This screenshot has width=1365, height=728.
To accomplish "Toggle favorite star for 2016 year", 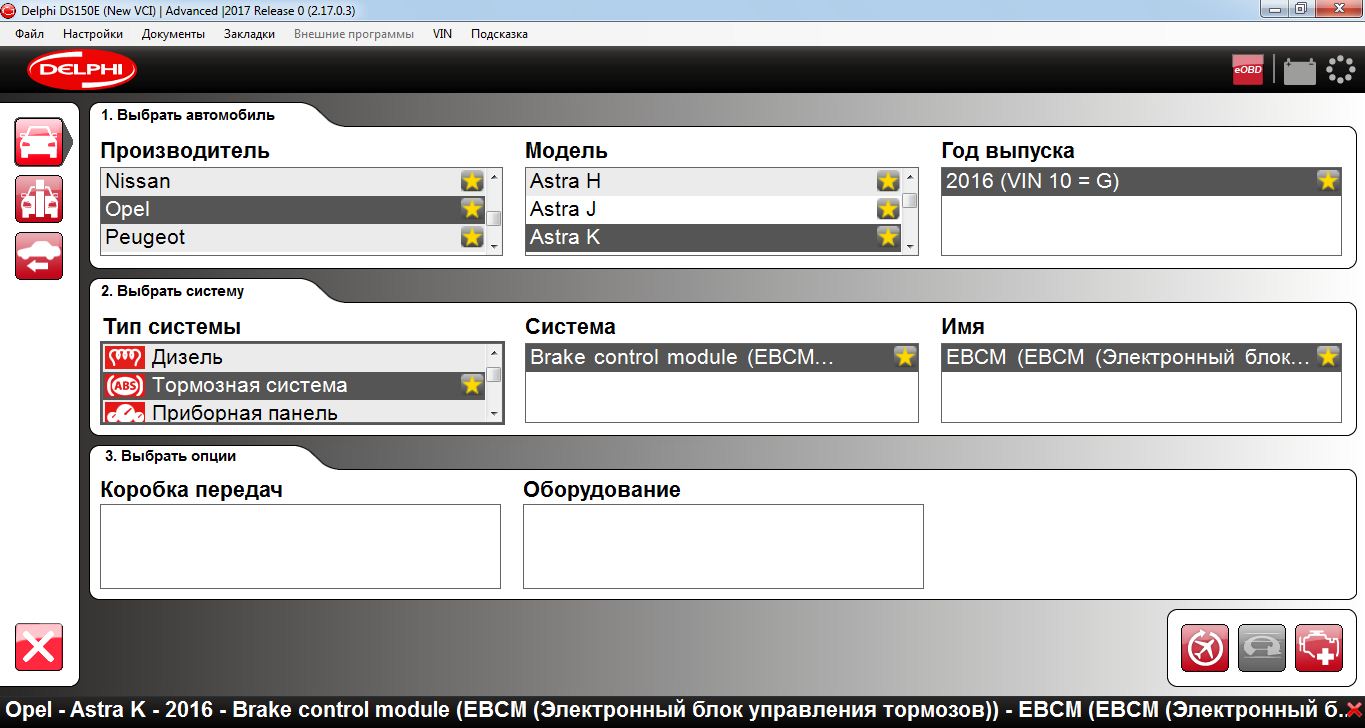I will click(x=1328, y=181).
